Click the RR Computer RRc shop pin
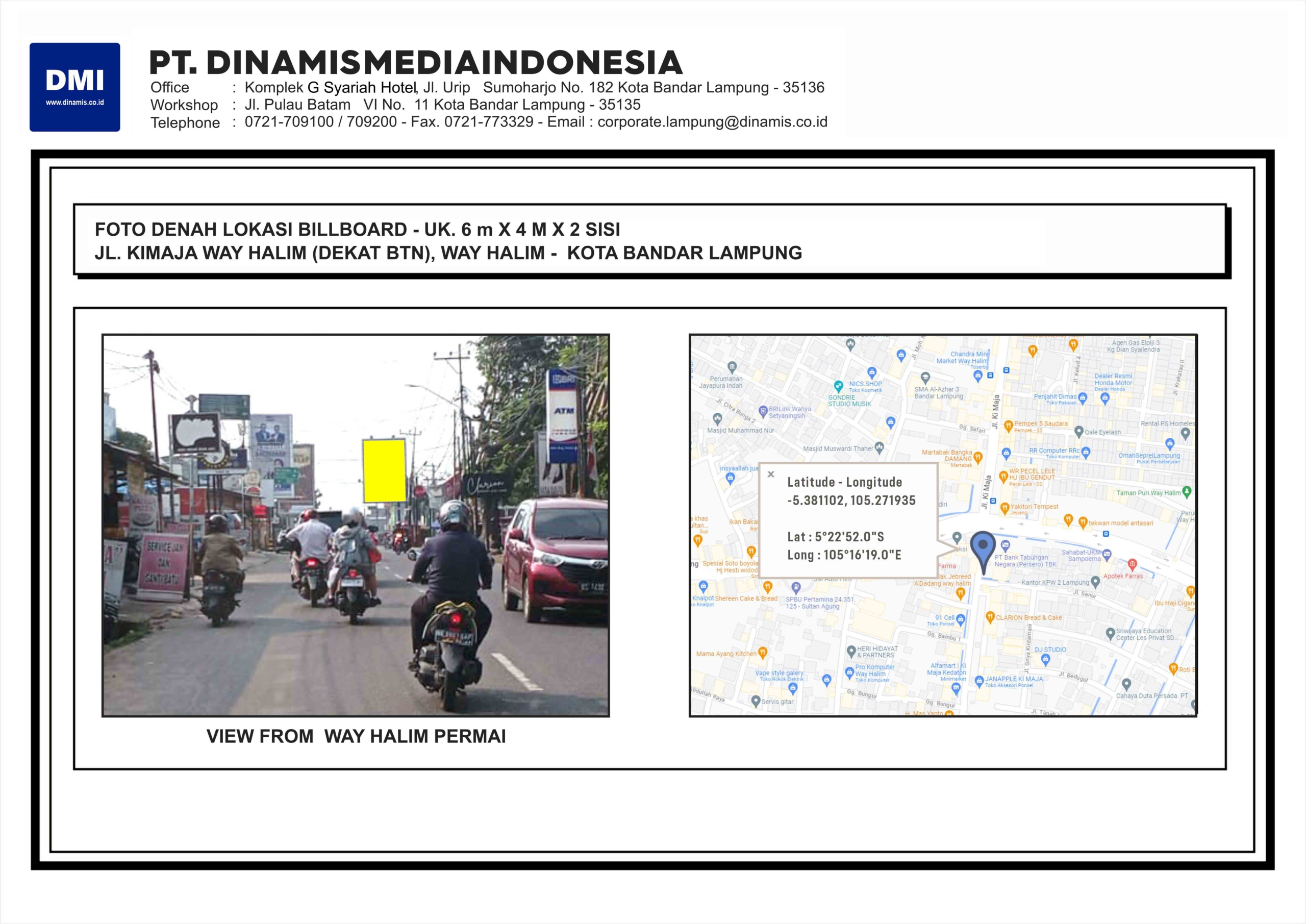The image size is (1306, 924). pos(1086,453)
